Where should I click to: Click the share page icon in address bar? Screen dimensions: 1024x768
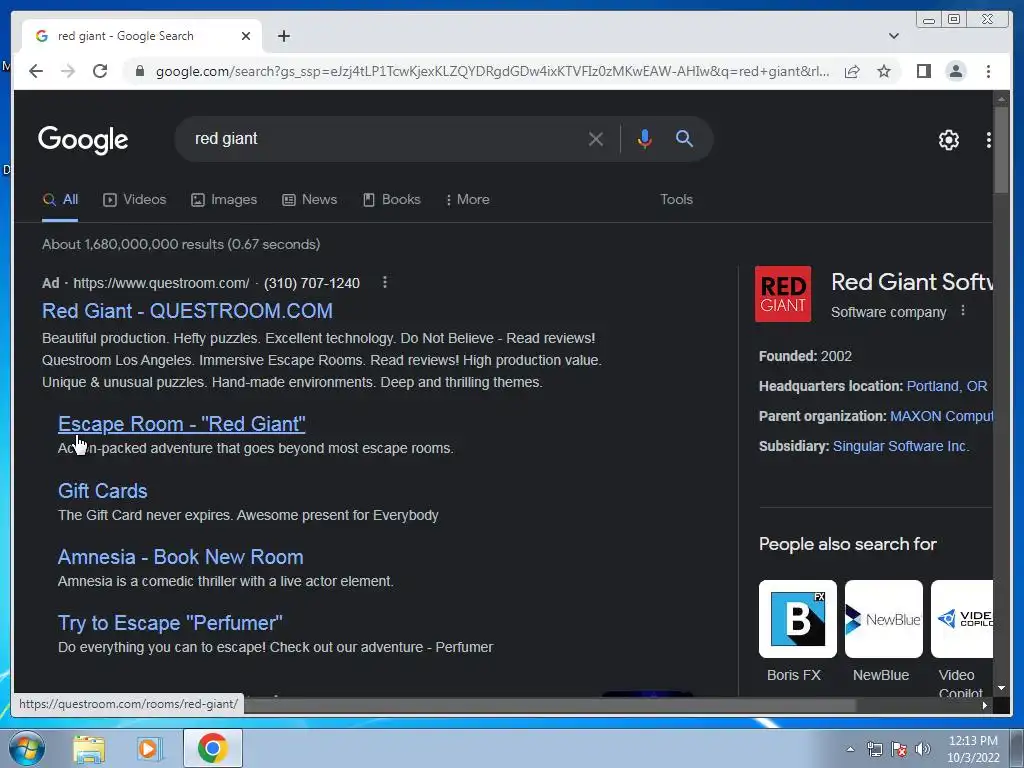852,71
